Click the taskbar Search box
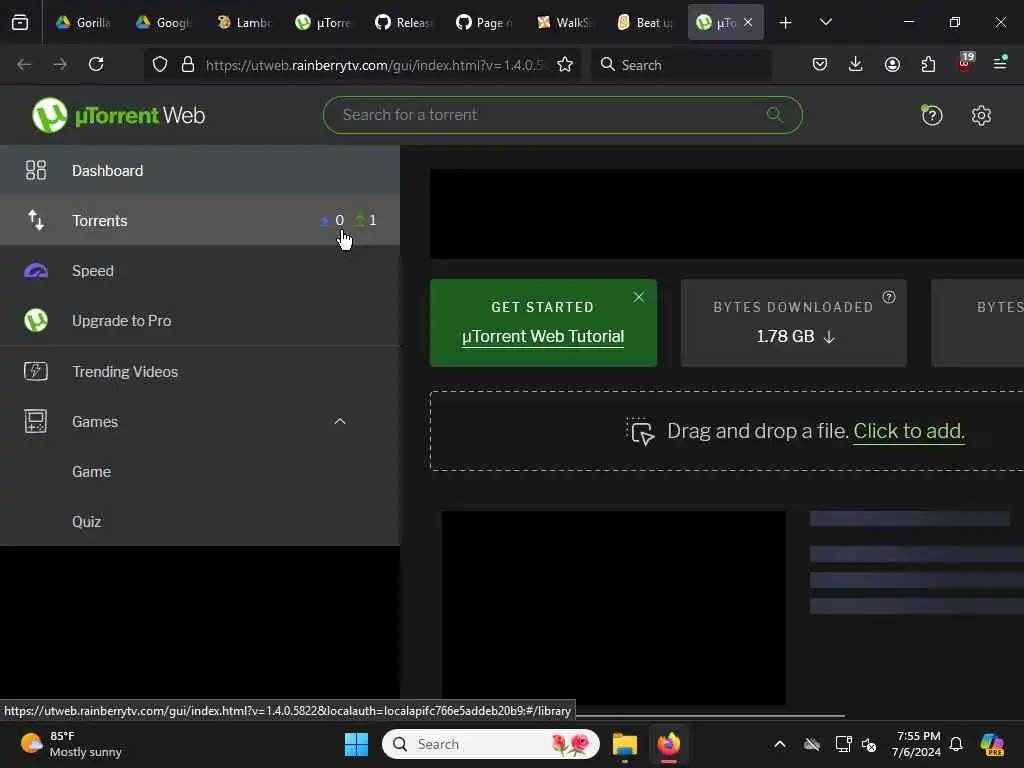The height and width of the screenshot is (768, 1024). click(x=490, y=744)
